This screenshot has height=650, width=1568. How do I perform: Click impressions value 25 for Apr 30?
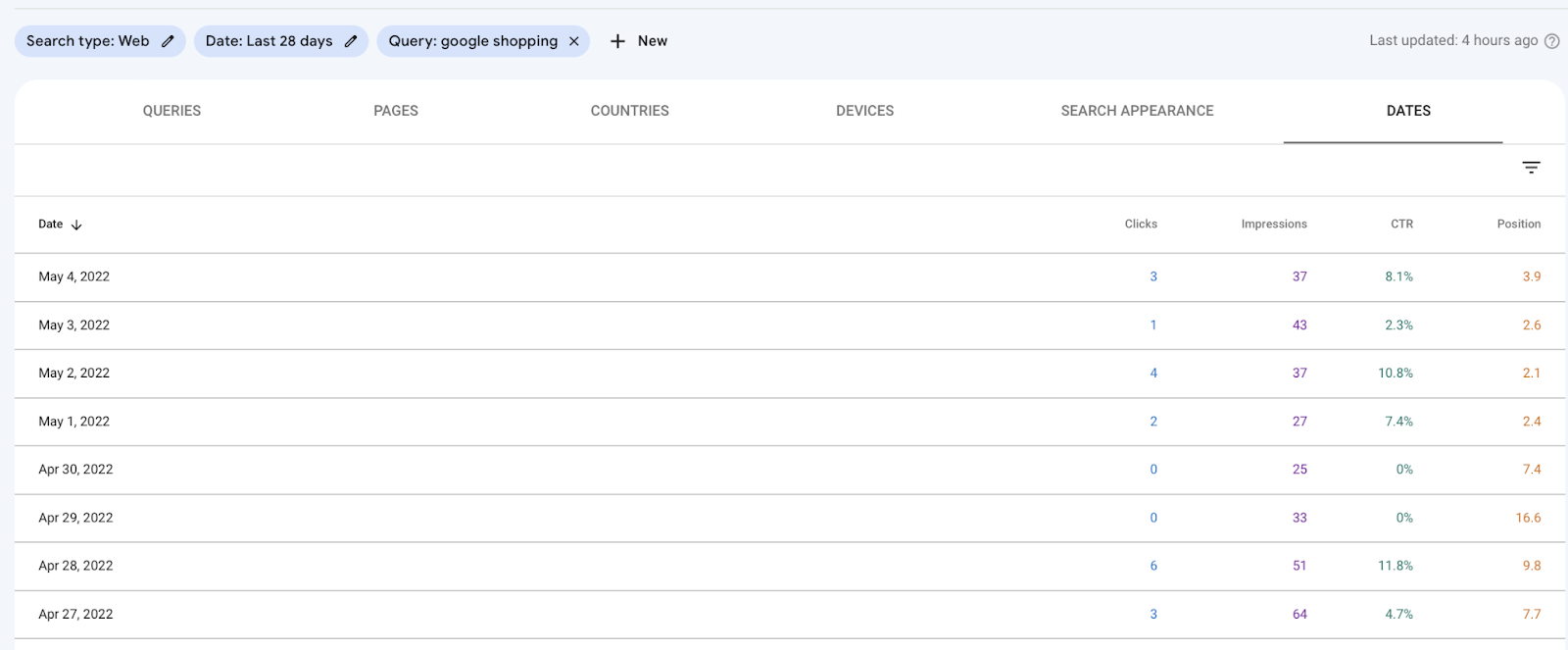[x=1299, y=470]
